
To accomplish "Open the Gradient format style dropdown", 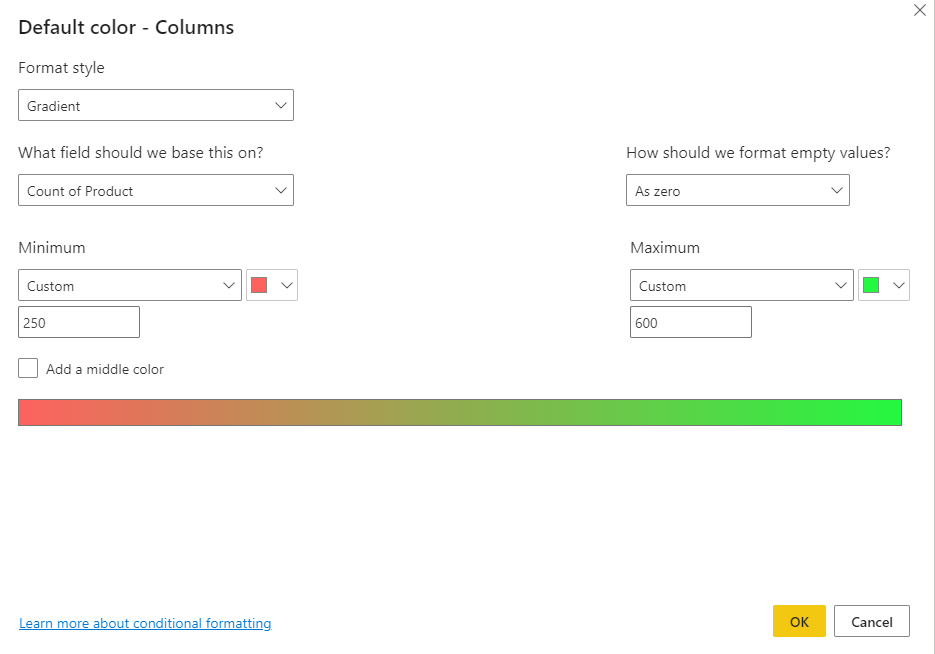I will (155, 105).
